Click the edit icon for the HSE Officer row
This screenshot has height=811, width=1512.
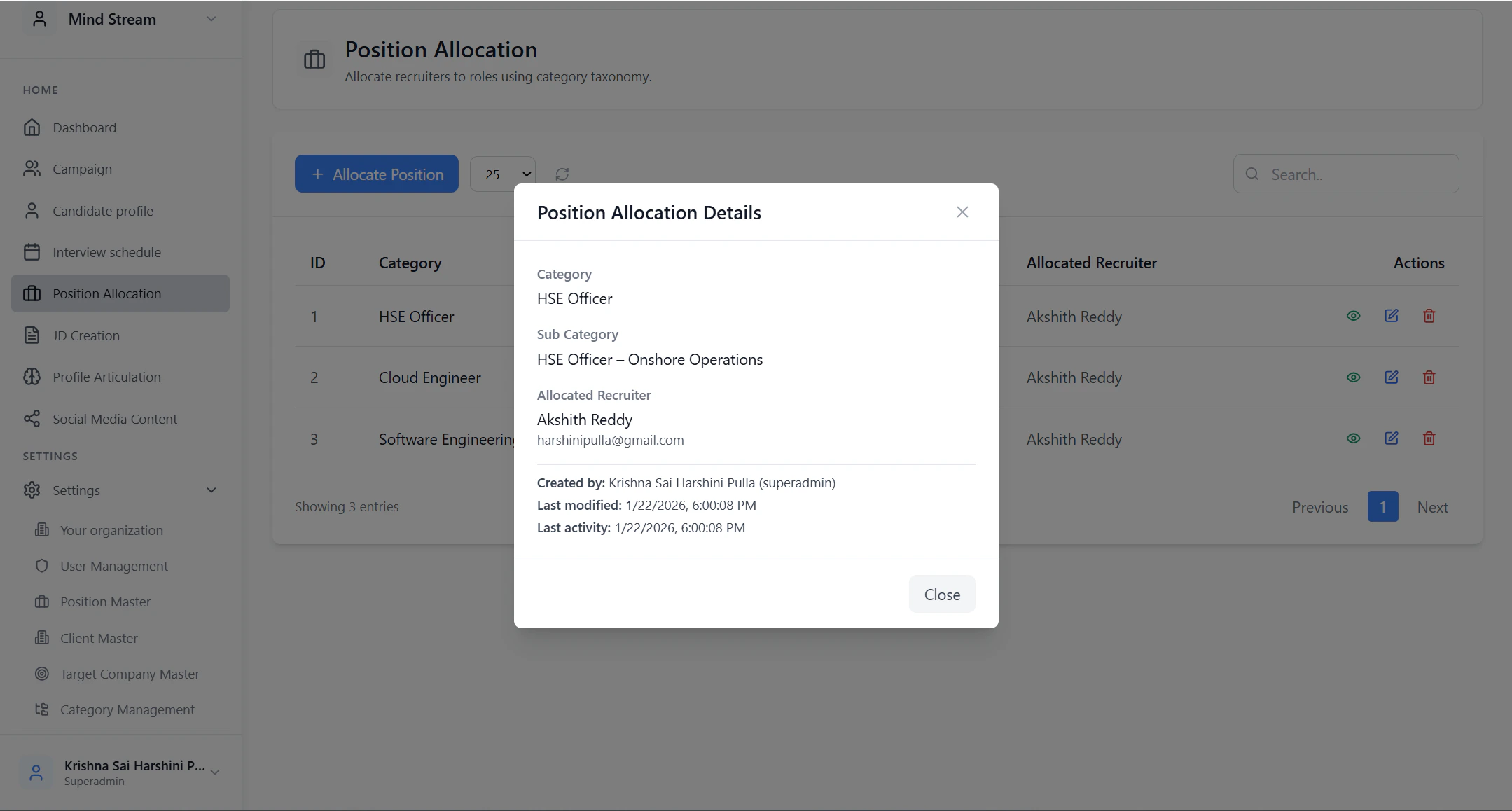tap(1391, 316)
